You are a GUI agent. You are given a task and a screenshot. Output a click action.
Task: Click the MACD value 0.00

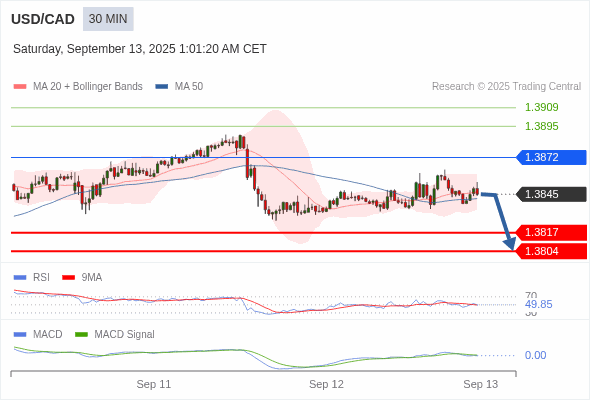pos(535,355)
